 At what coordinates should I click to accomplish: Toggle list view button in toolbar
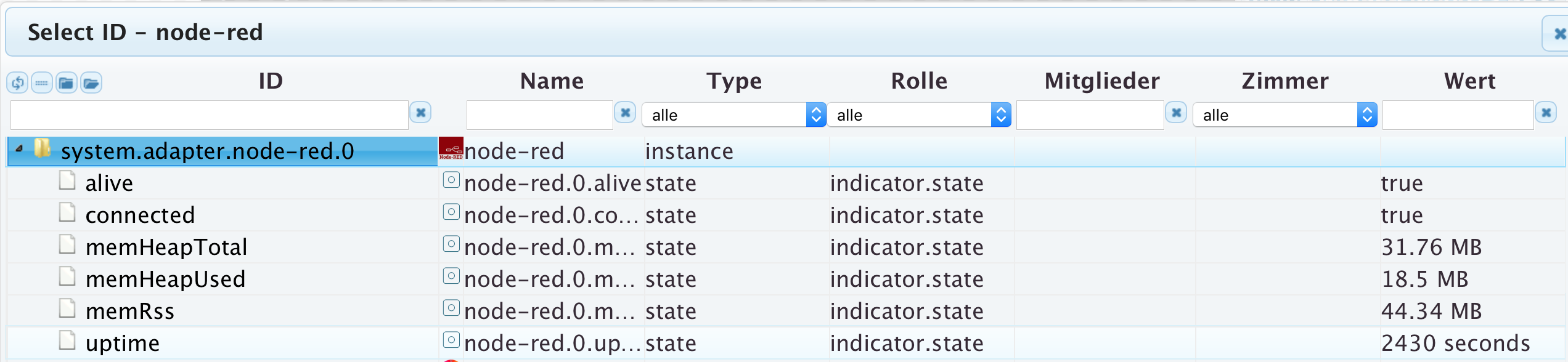click(42, 82)
